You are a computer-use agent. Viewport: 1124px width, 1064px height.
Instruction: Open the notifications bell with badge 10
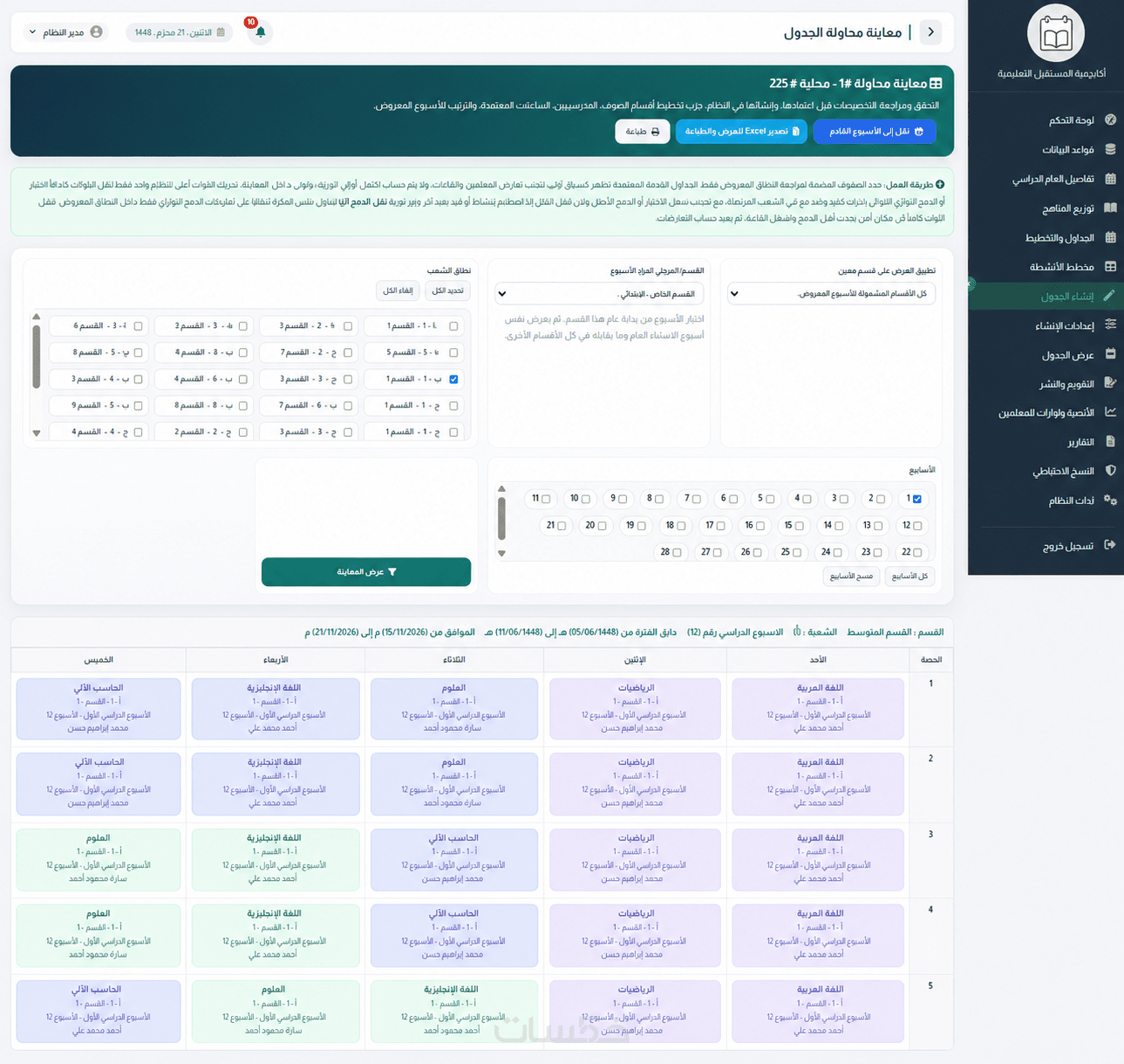coord(260,33)
